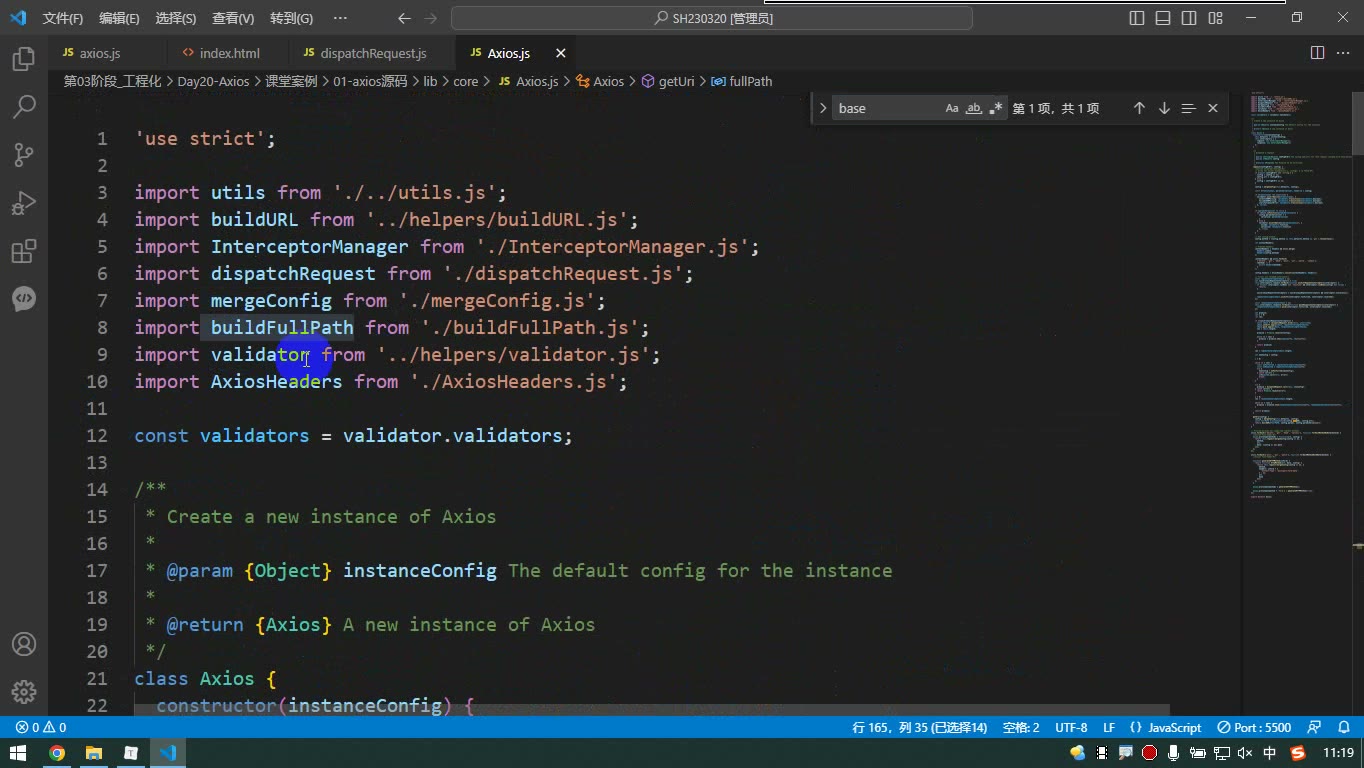Close the find widget
1364x768 pixels.
[x=1213, y=108]
